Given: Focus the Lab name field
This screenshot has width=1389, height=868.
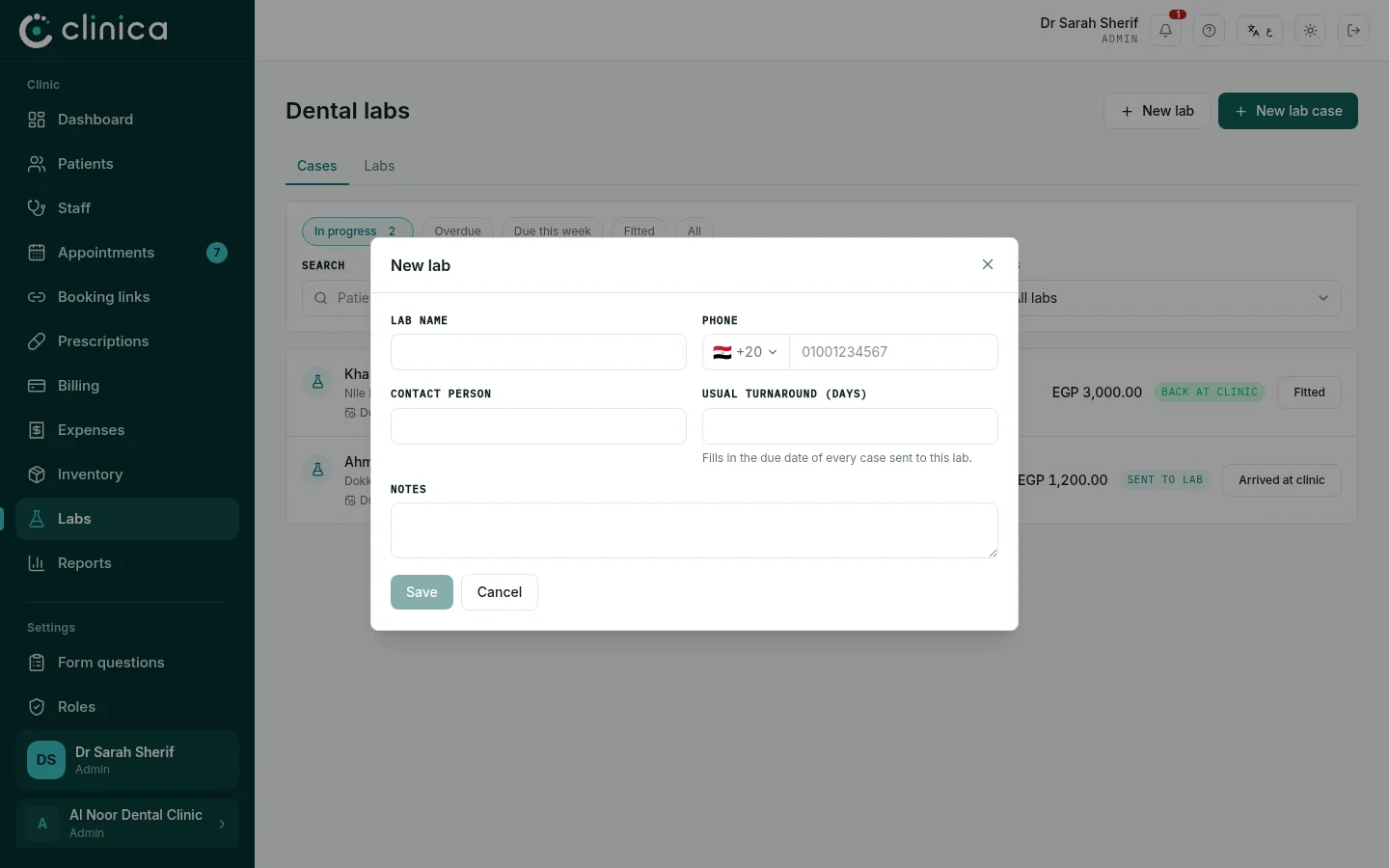Looking at the screenshot, I should (x=538, y=352).
